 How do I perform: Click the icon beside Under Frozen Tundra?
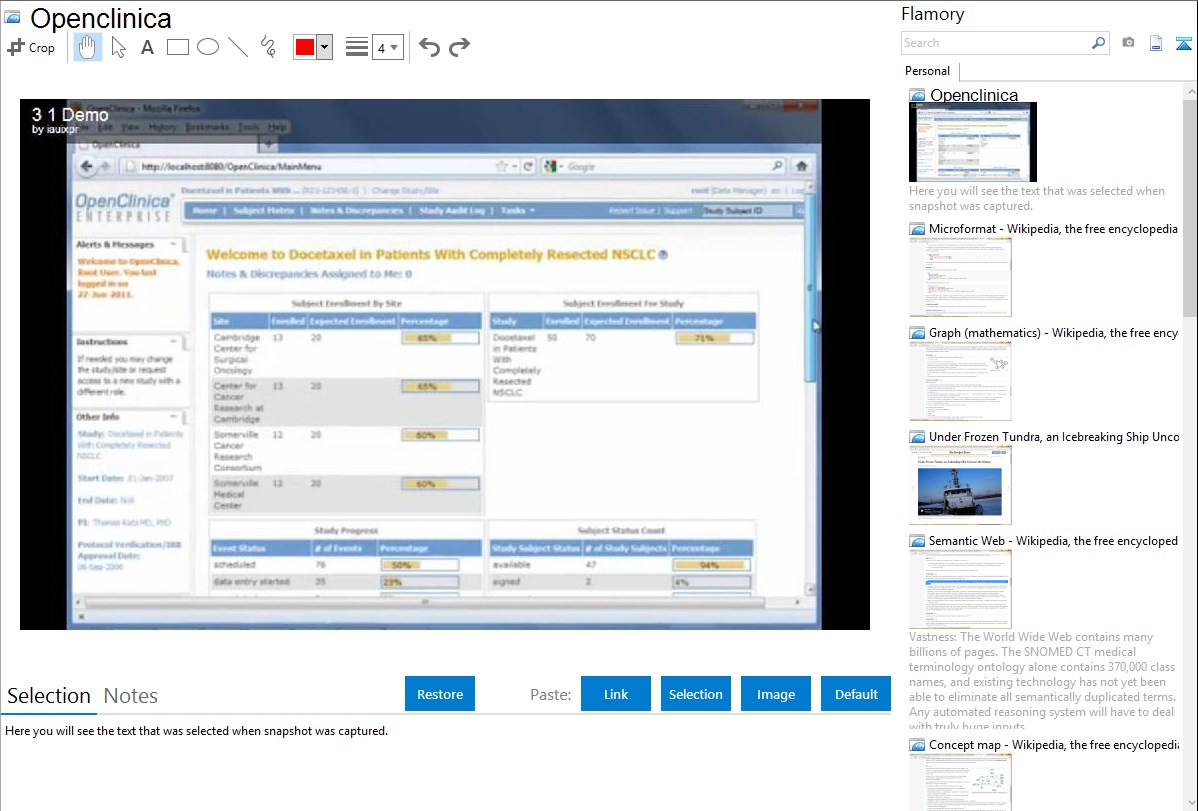pos(918,436)
